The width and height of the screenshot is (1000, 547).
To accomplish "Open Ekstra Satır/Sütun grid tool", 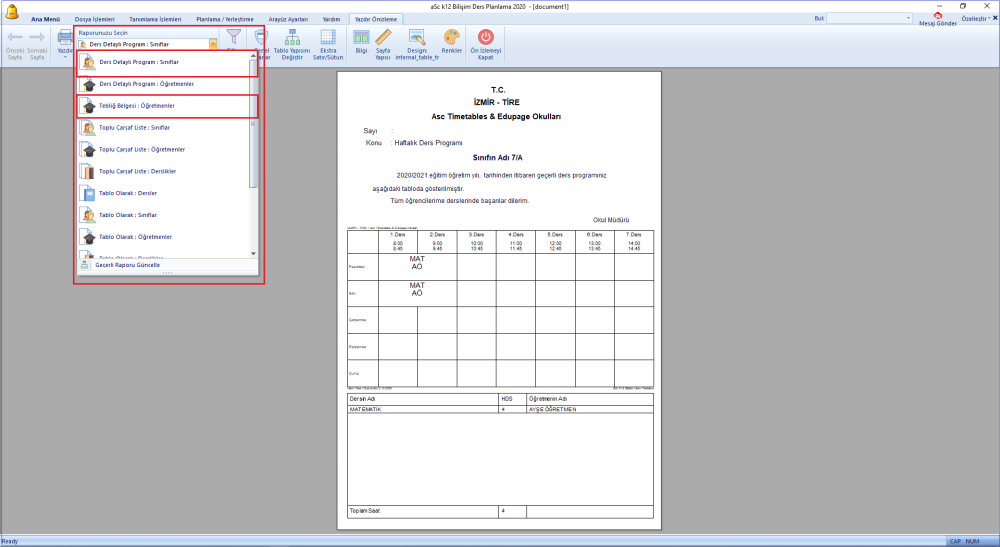I will (x=328, y=37).
